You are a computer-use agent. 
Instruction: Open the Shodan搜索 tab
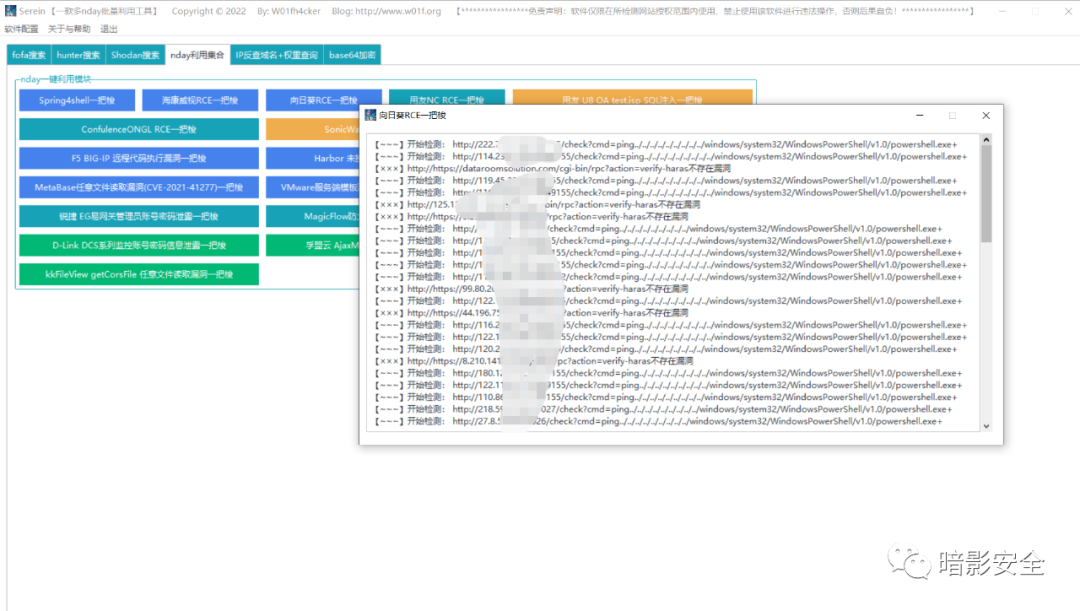click(135, 55)
